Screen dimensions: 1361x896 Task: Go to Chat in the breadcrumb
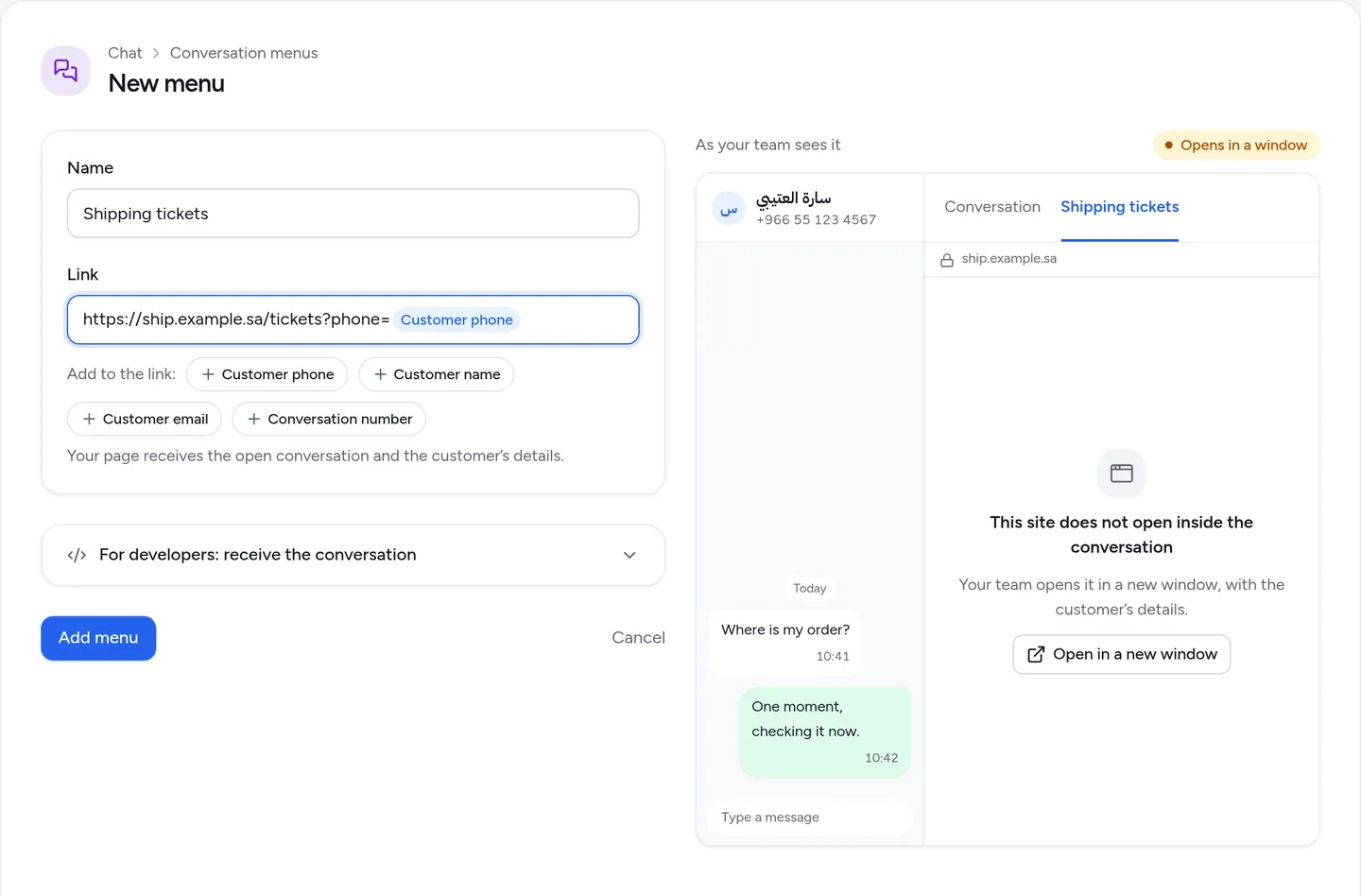[125, 53]
